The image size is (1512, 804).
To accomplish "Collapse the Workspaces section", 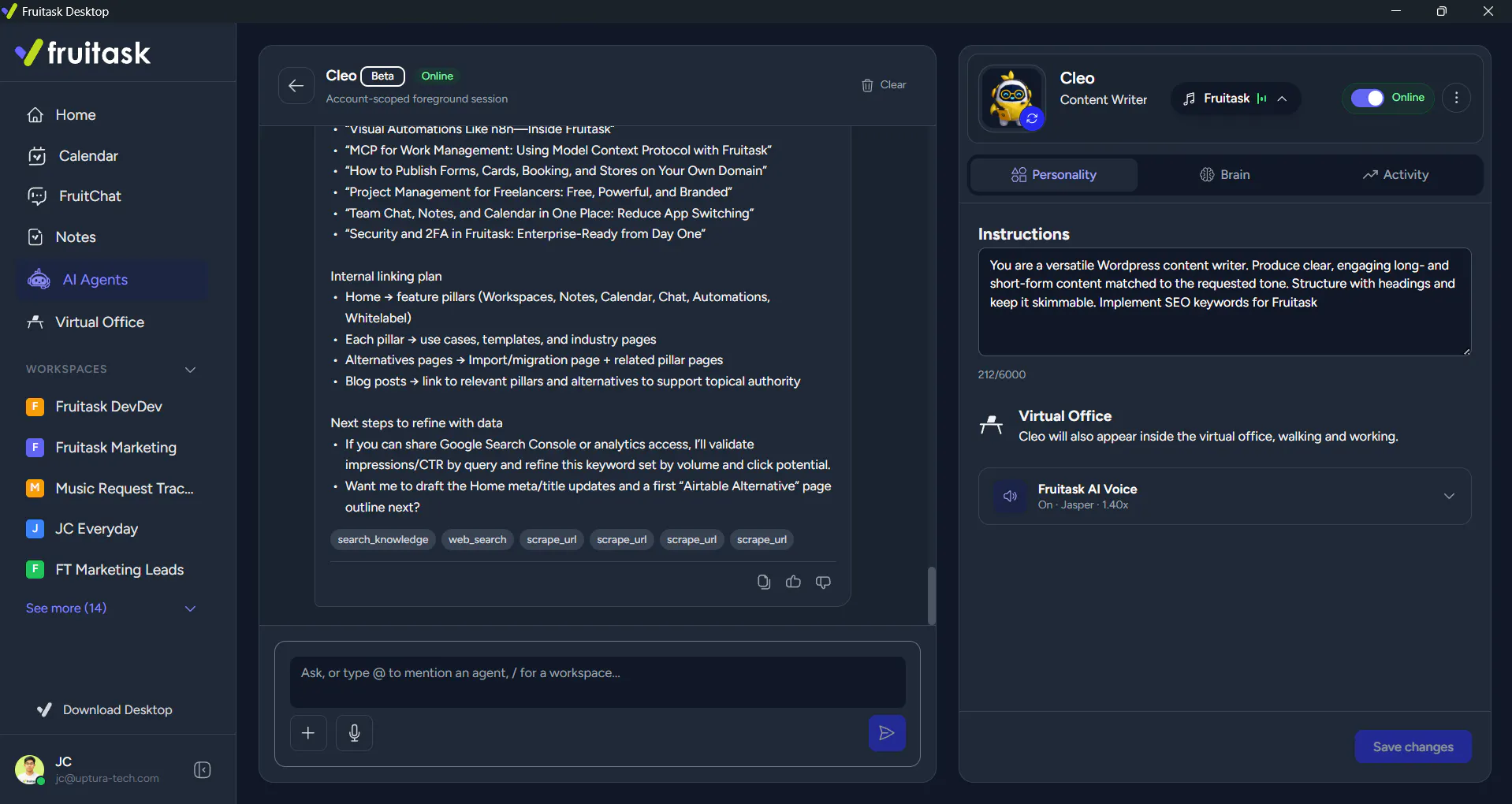I will 190,370.
